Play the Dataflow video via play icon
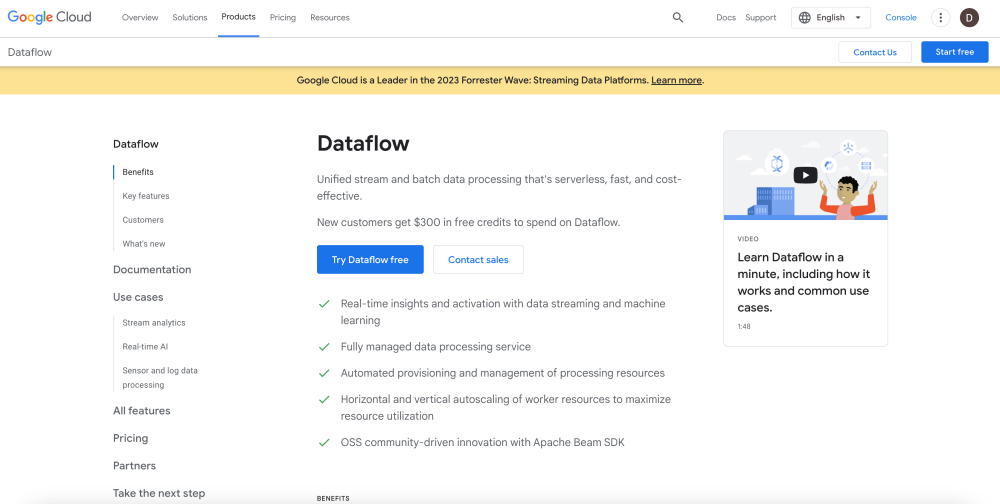The height and width of the screenshot is (504, 1000). tap(805, 175)
